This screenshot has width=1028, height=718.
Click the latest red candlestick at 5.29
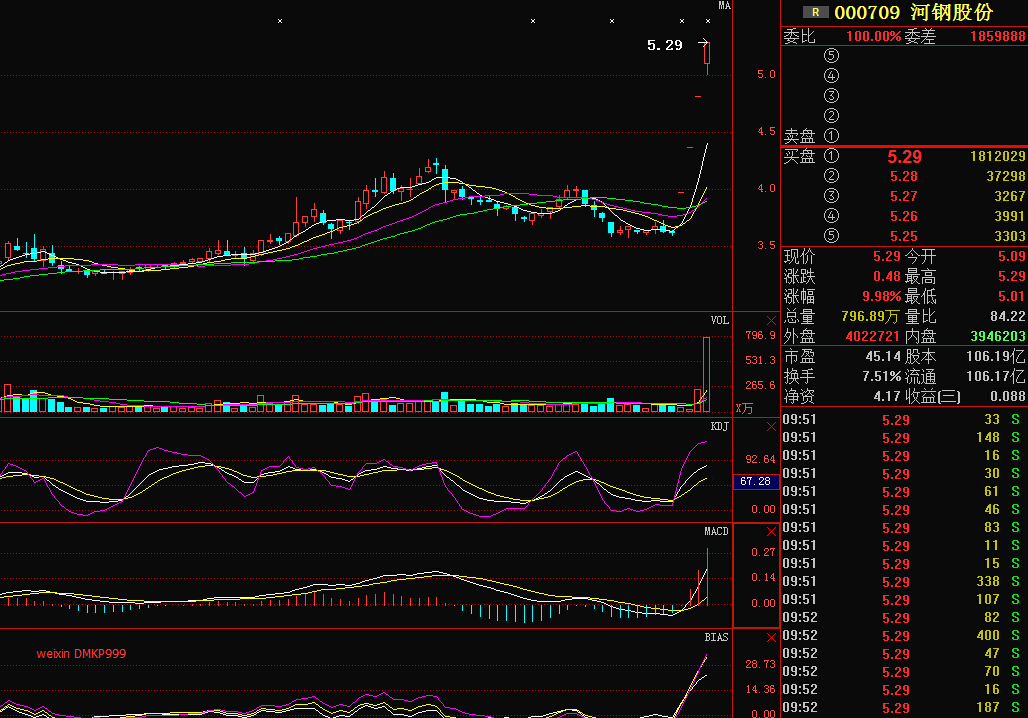(x=707, y=58)
